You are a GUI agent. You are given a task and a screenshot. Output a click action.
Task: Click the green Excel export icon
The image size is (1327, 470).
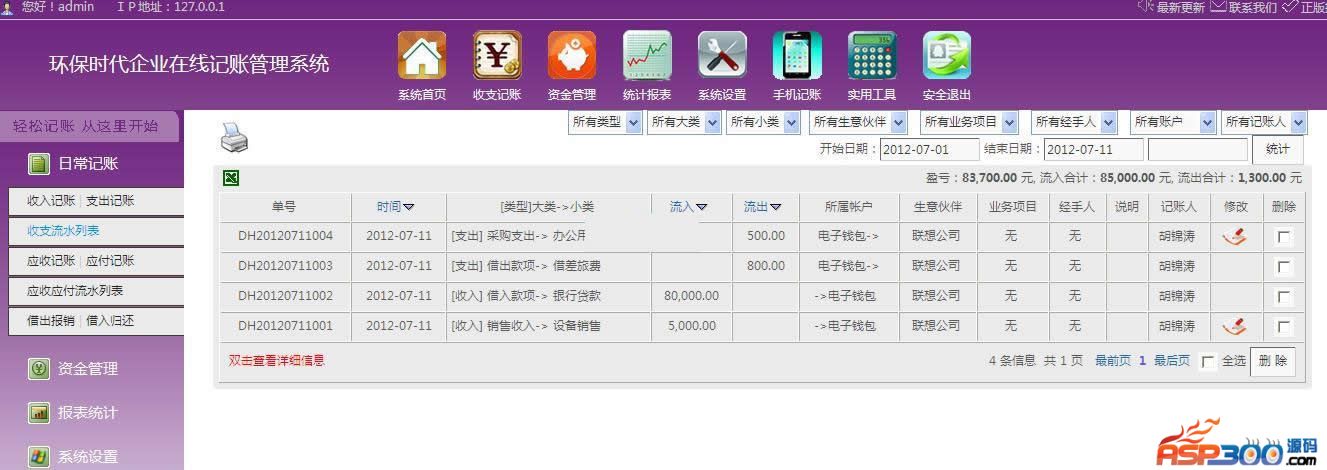(231, 178)
